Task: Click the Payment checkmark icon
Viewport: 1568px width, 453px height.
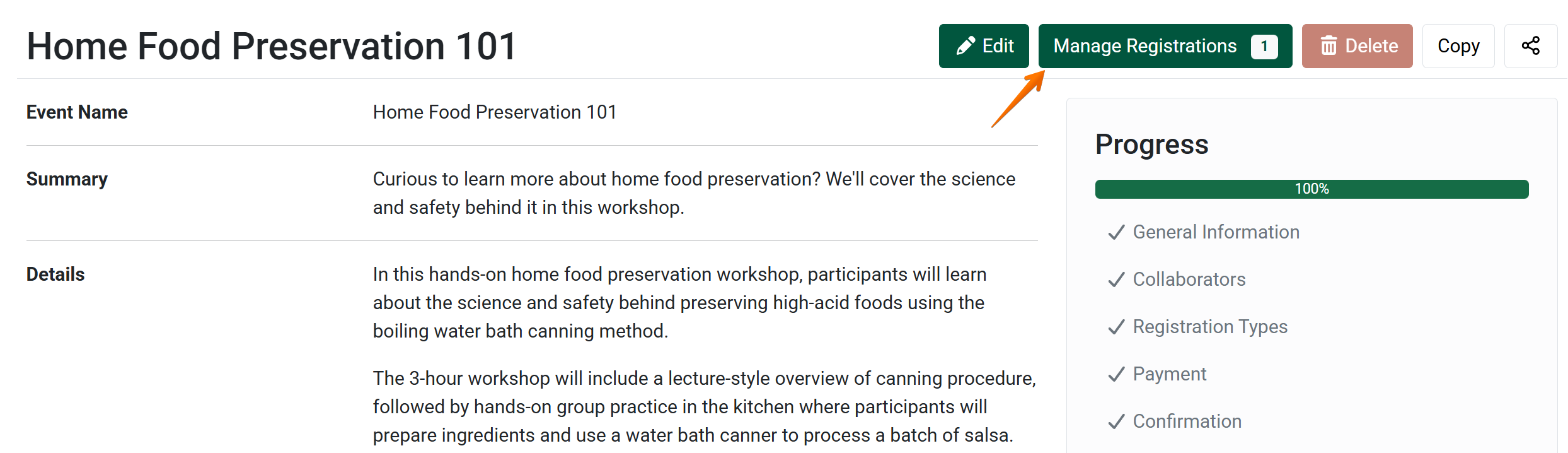Action: 1116,375
